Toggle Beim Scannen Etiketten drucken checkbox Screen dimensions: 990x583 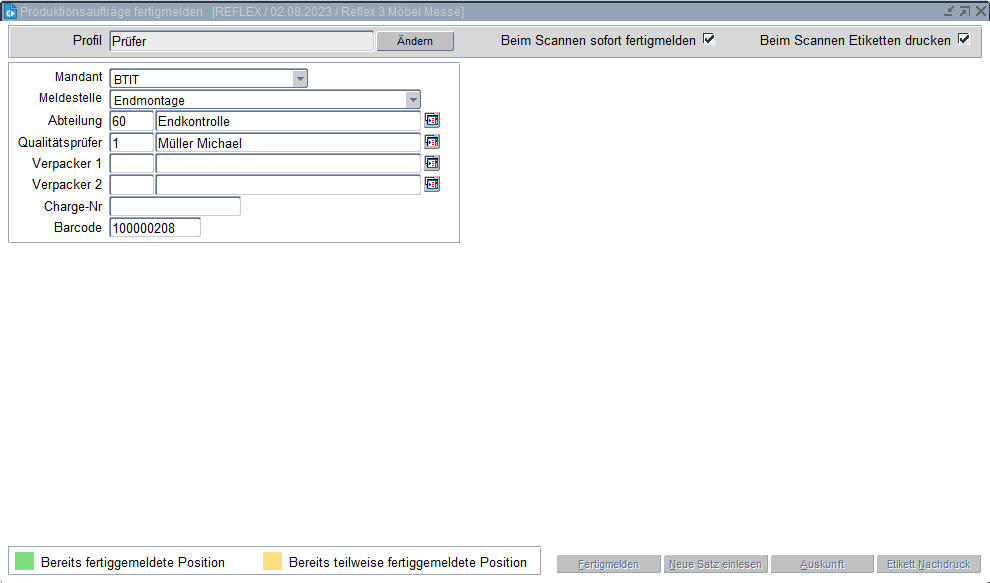pyautogui.click(x=964, y=40)
